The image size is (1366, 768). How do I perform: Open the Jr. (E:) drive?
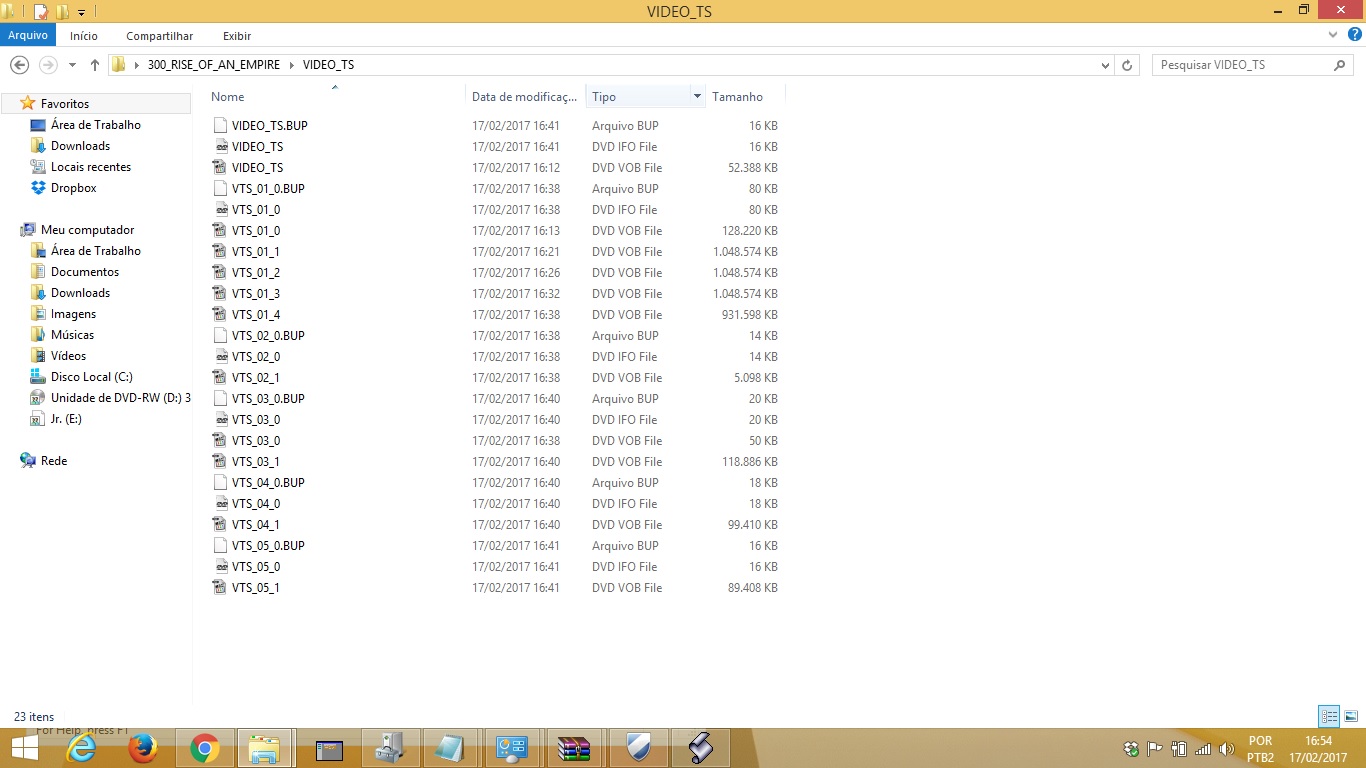(66, 419)
